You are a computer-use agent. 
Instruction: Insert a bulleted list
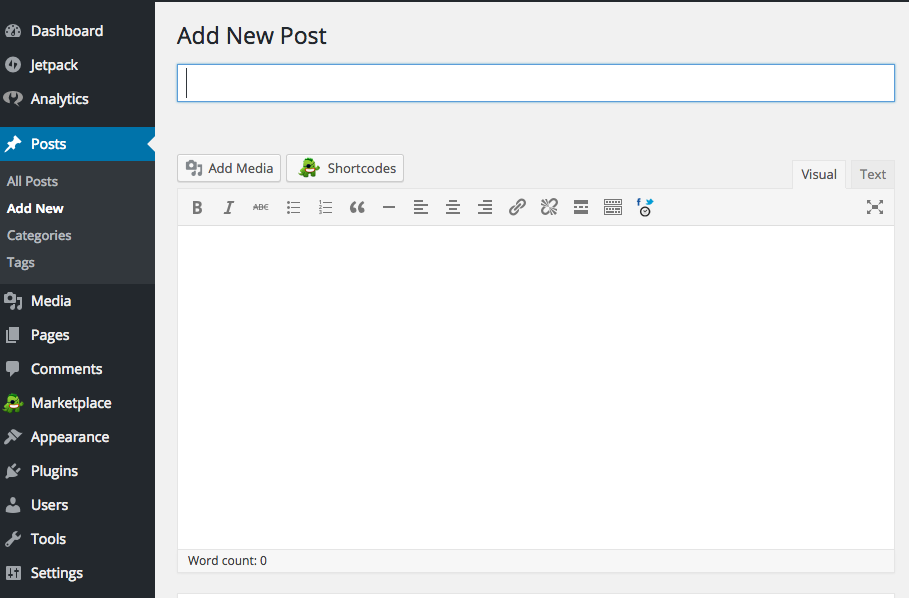pos(293,207)
